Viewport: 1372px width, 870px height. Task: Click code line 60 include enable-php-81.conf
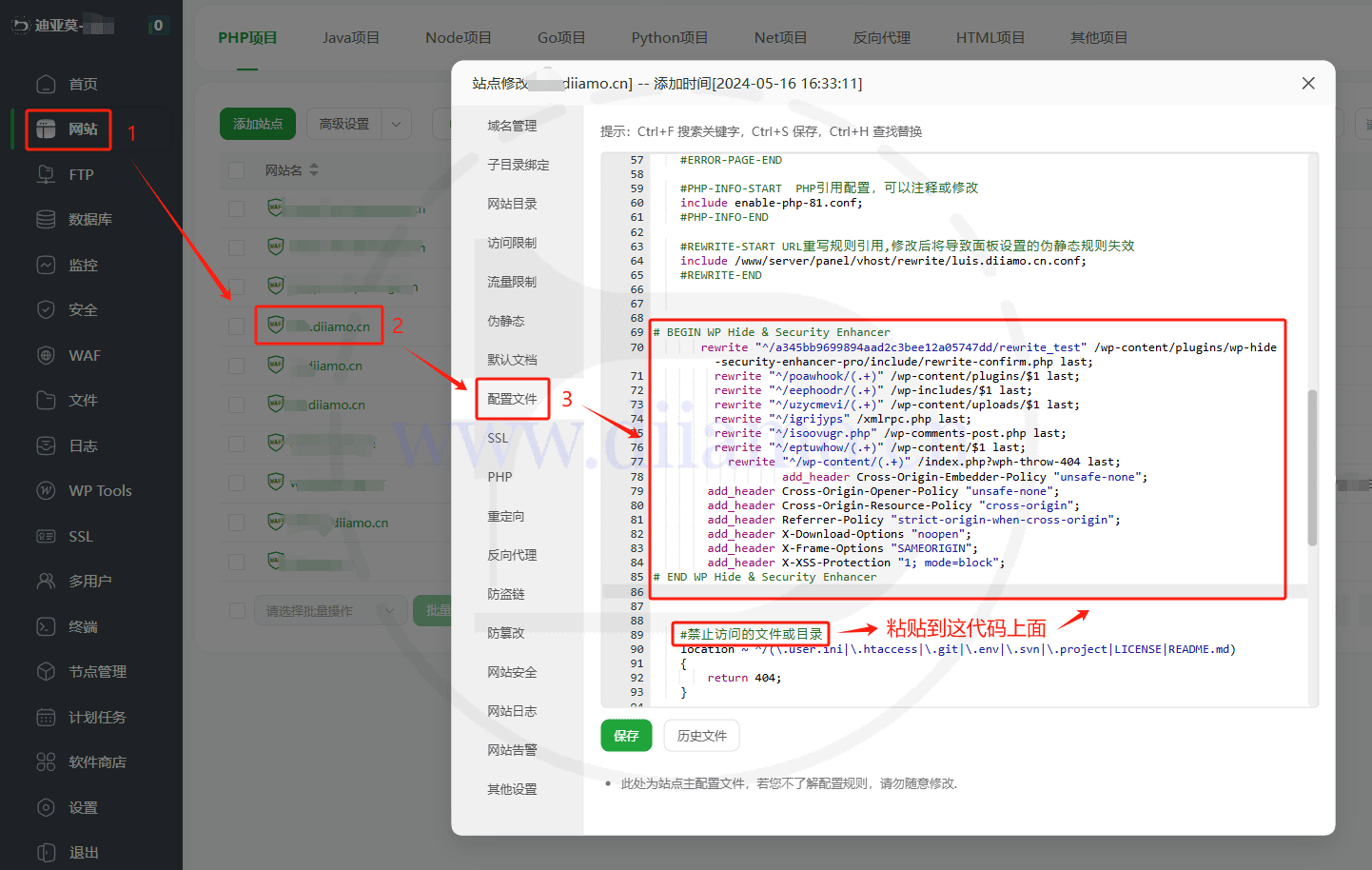[772, 203]
